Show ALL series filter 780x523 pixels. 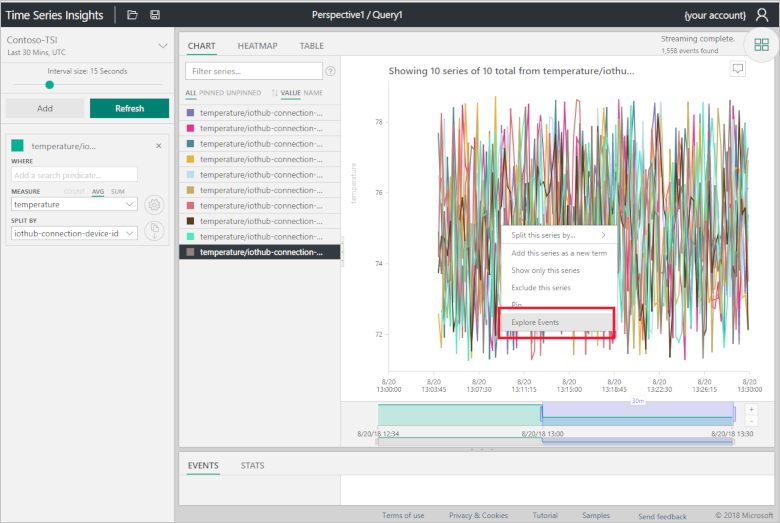tap(191, 93)
